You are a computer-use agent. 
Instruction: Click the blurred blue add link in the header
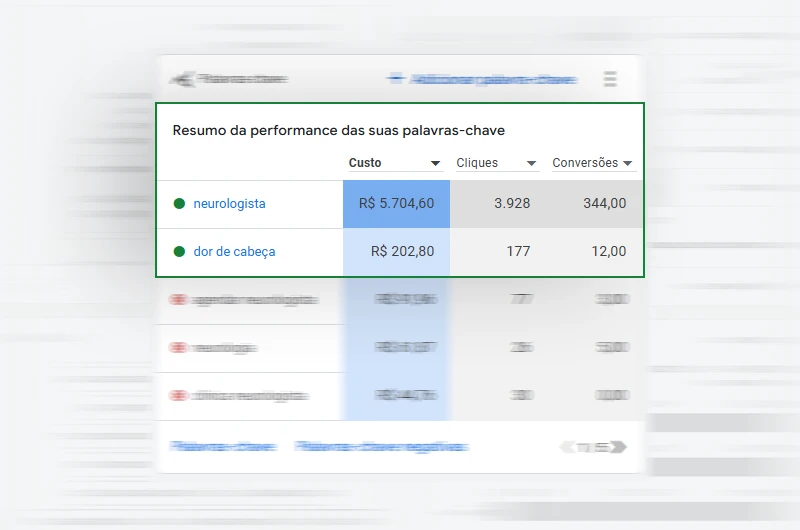482,79
